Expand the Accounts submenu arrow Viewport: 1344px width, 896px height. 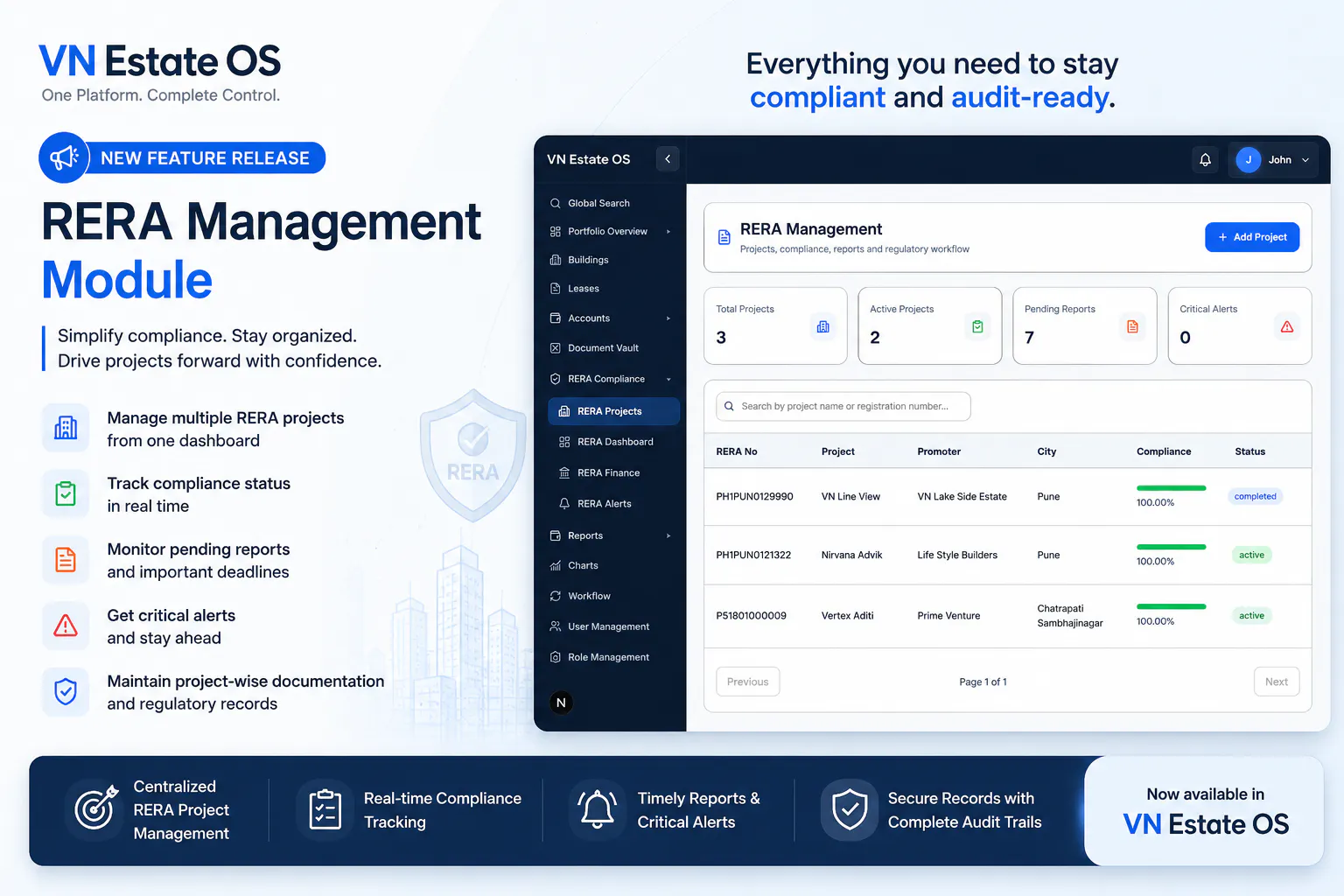pyautogui.click(x=668, y=318)
